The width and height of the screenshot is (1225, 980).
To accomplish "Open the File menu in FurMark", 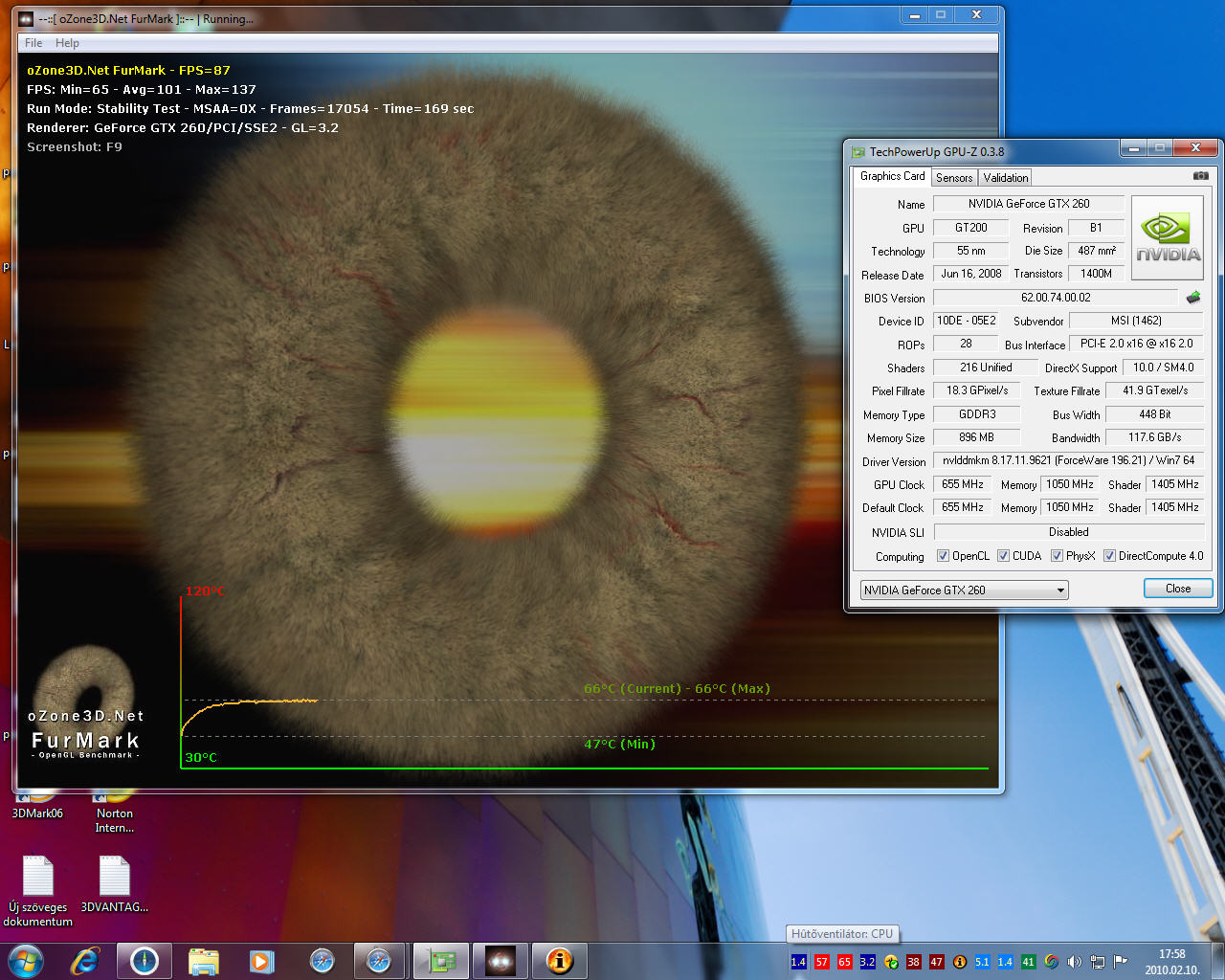I will (33, 43).
